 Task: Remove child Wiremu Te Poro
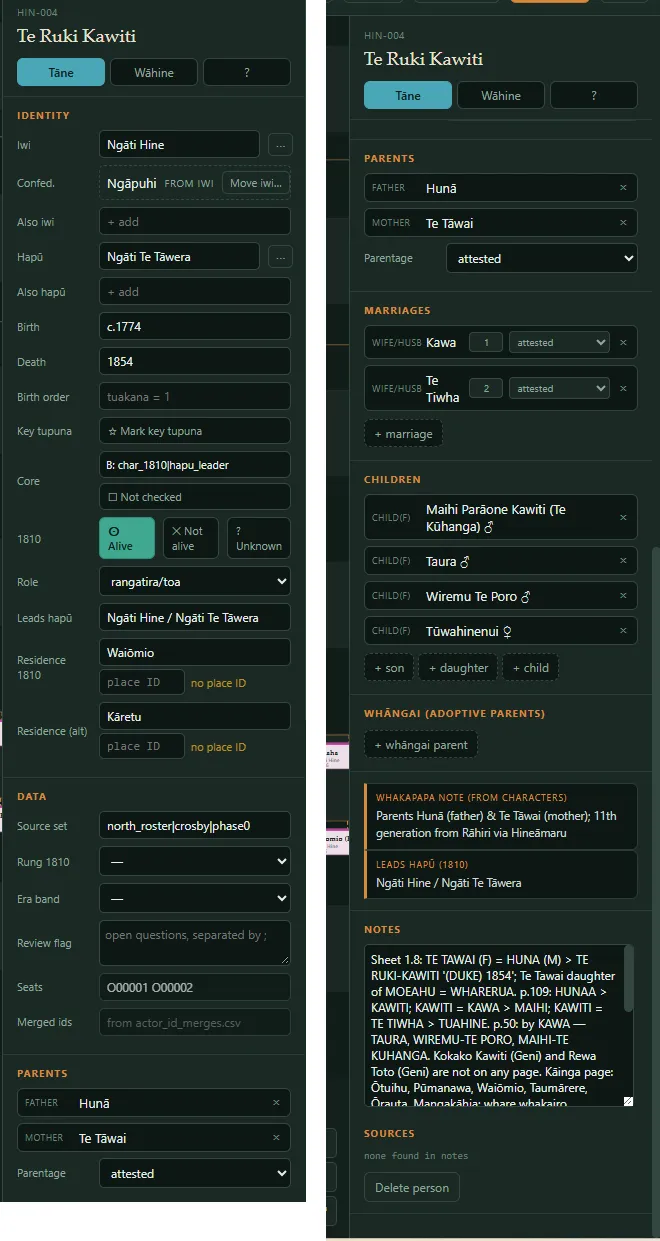coord(623,596)
